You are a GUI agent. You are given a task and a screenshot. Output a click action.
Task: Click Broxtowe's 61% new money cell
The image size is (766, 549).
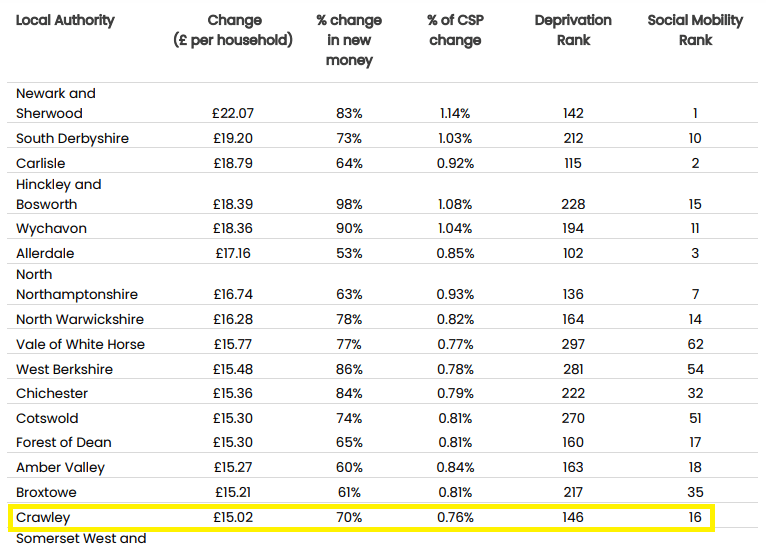(349, 493)
